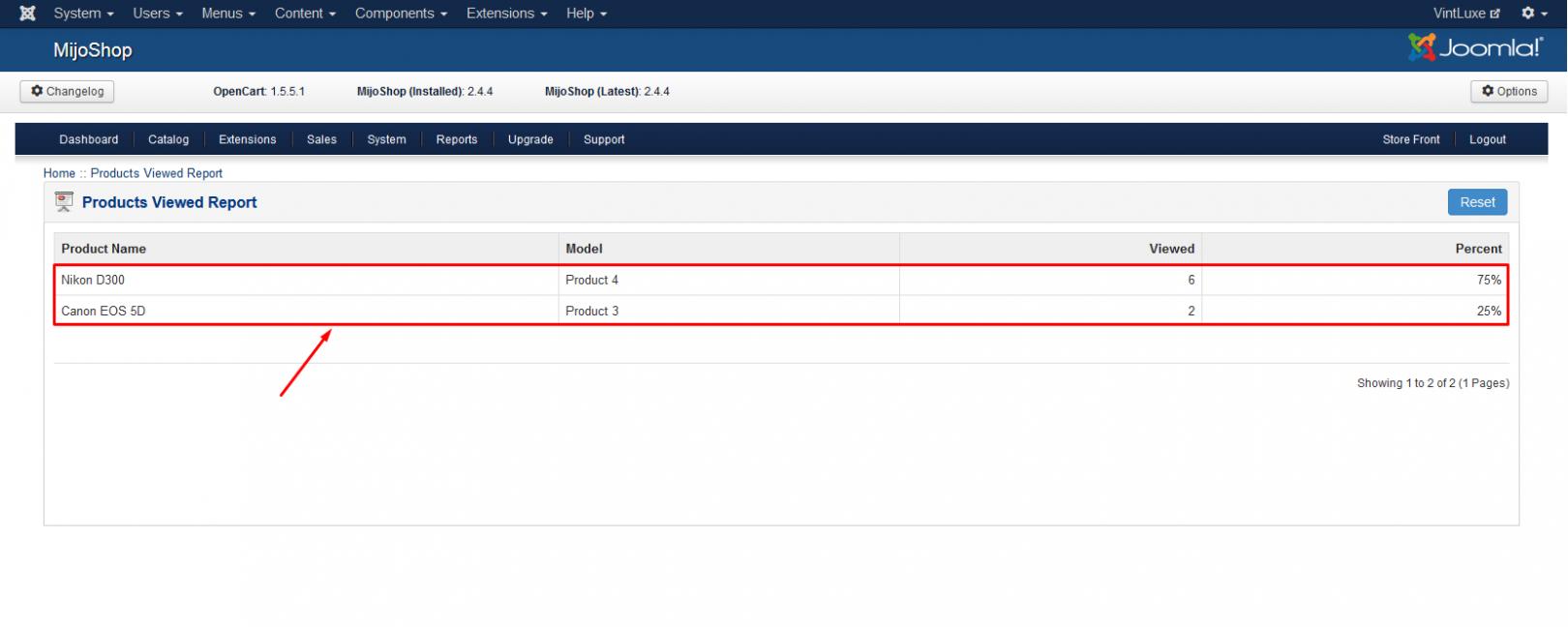This screenshot has height=627, width=1568.
Task: Open the Catalog menu
Action: pyautogui.click(x=168, y=139)
